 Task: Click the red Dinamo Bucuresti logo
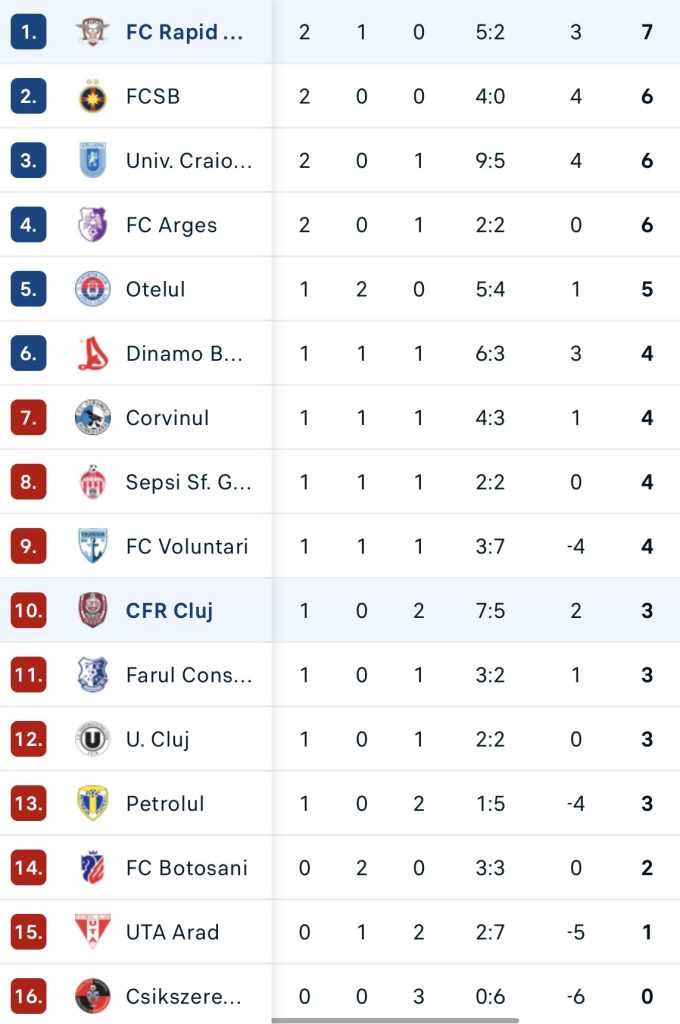point(92,353)
